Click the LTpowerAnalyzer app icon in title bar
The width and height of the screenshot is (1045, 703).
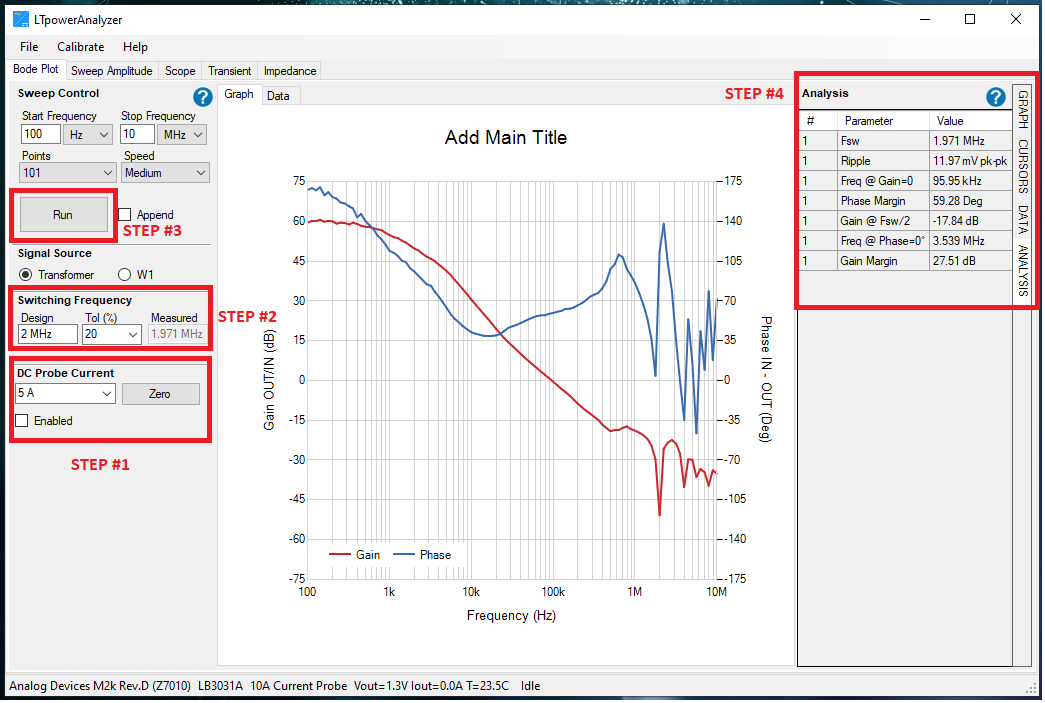tap(21, 19)
